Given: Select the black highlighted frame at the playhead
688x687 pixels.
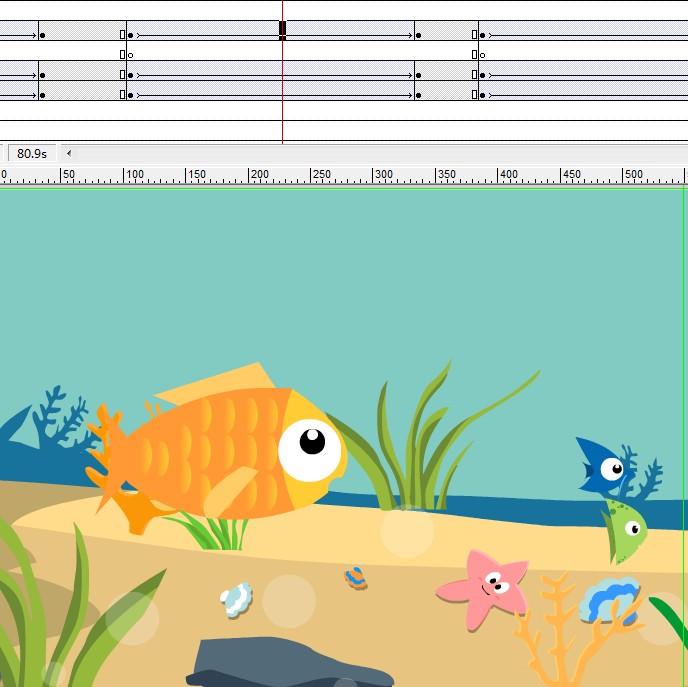Looking at the screenshot, I should pos(283,29).
